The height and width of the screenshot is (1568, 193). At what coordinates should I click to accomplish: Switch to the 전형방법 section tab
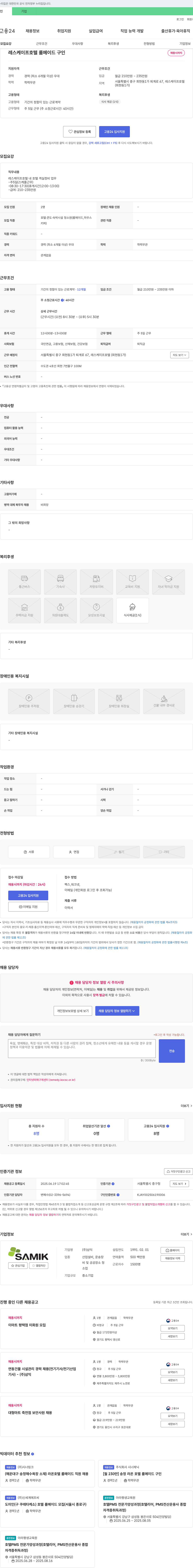(149, 44)
